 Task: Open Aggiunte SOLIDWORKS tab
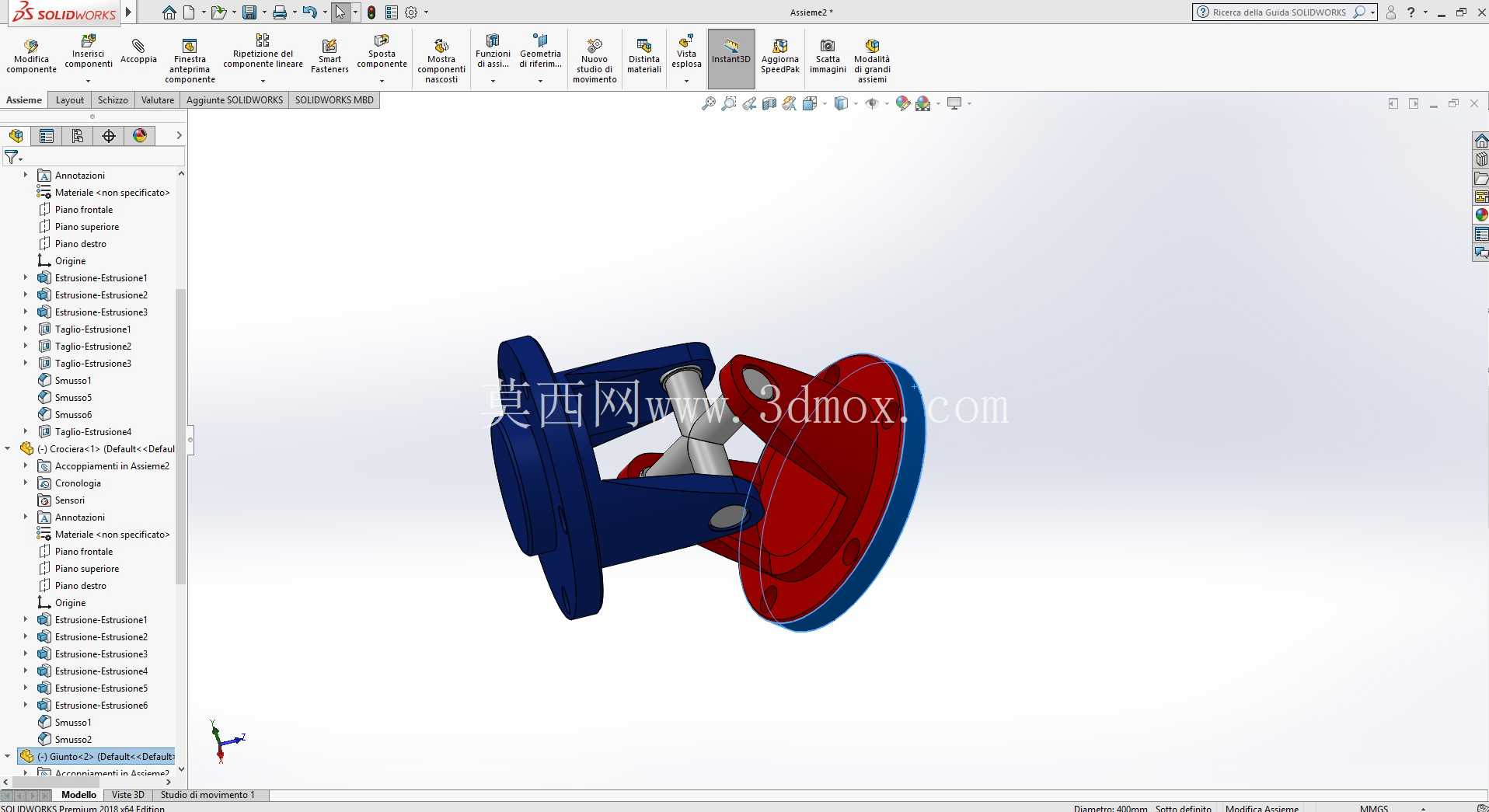235,100
